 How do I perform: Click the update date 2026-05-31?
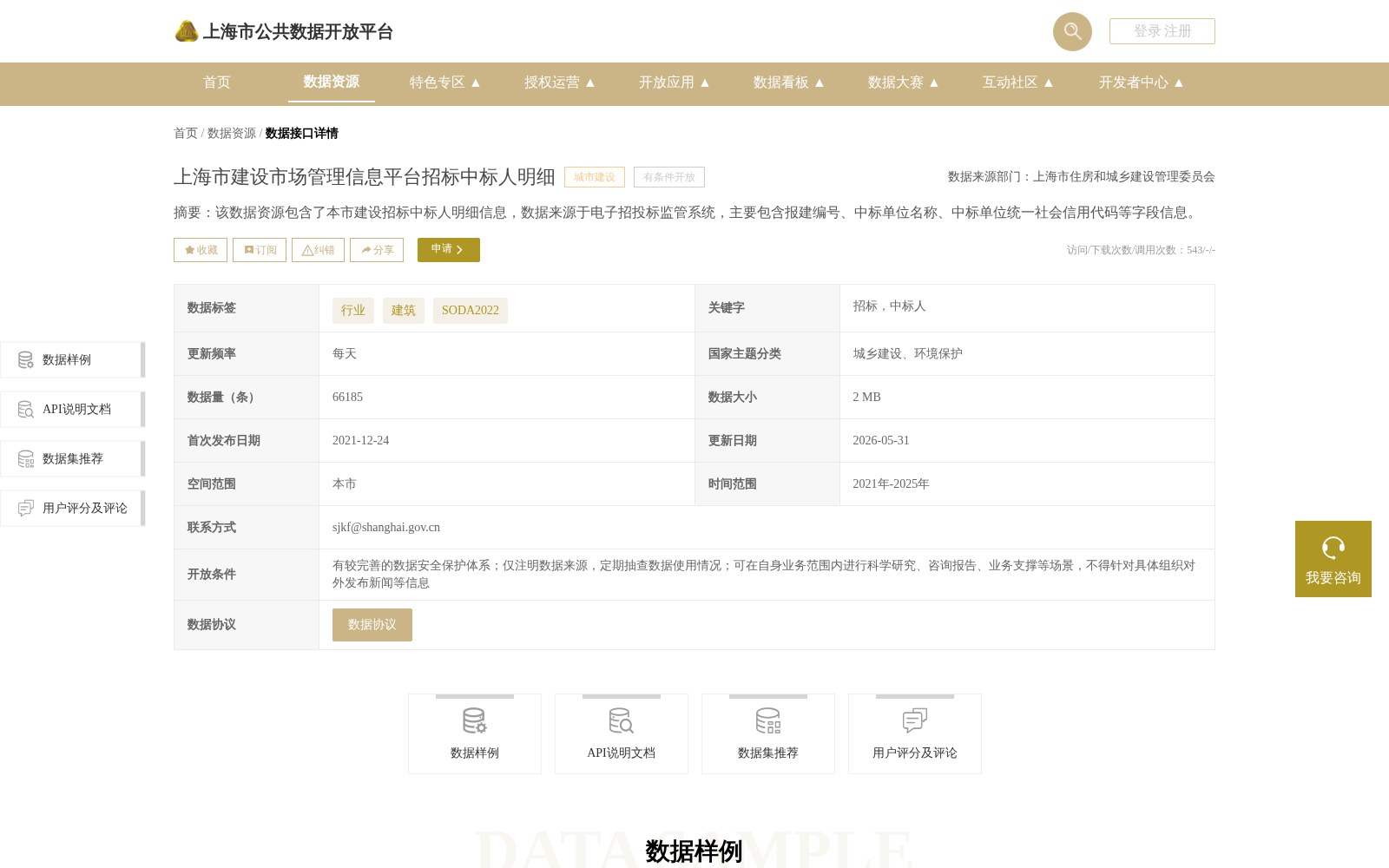point(881,440)
